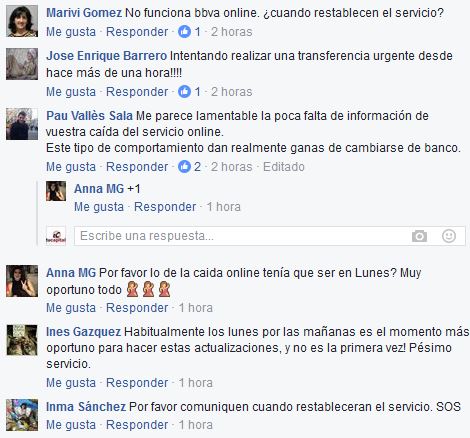Image resolution: width=470 pixels, height=438 pixels.
Task: Open Marivi Gomez's profile picture
Action: click(22, 21)
